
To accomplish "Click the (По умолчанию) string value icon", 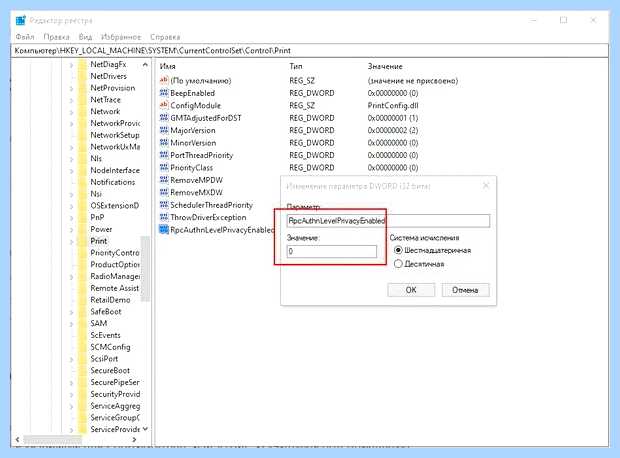I will (x=164, y=80).
